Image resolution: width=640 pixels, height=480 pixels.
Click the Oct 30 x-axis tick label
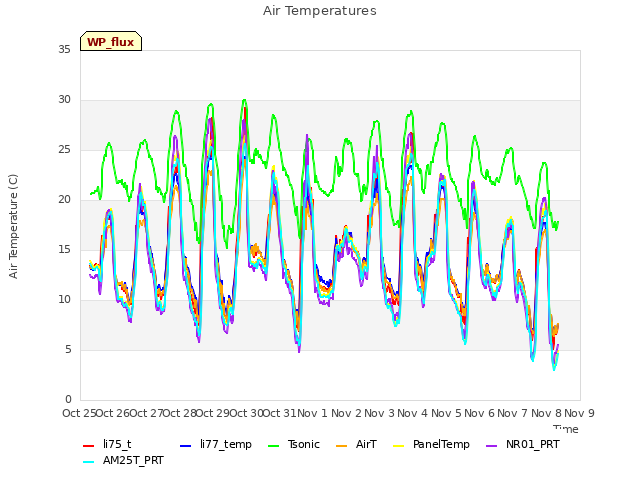coord(247,413)
